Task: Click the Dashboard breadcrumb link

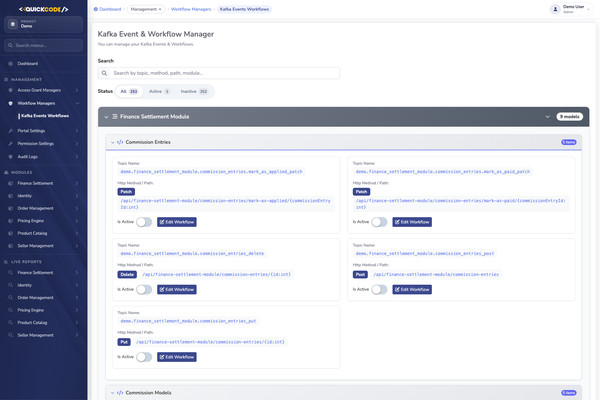Action: (108, 9)
